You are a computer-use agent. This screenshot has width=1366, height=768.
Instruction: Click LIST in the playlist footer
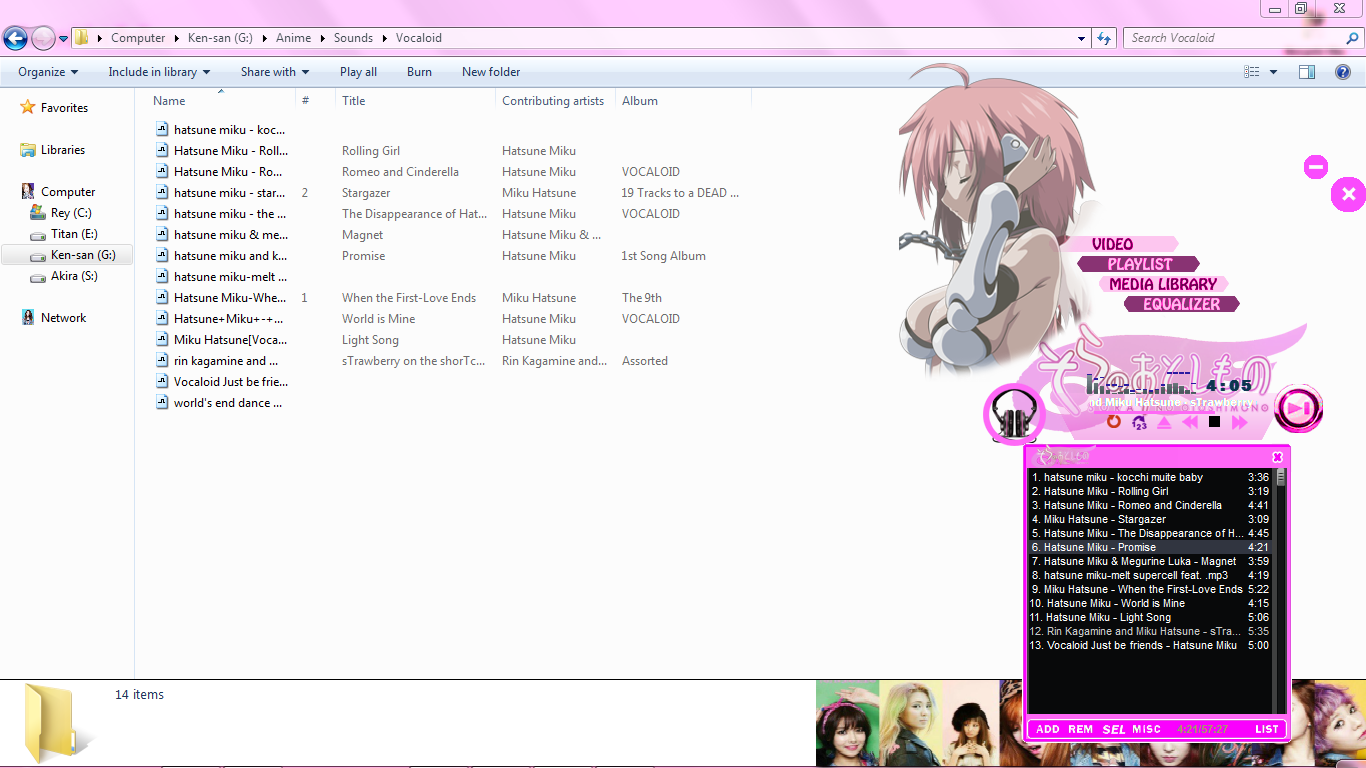tap(1267, 729)
